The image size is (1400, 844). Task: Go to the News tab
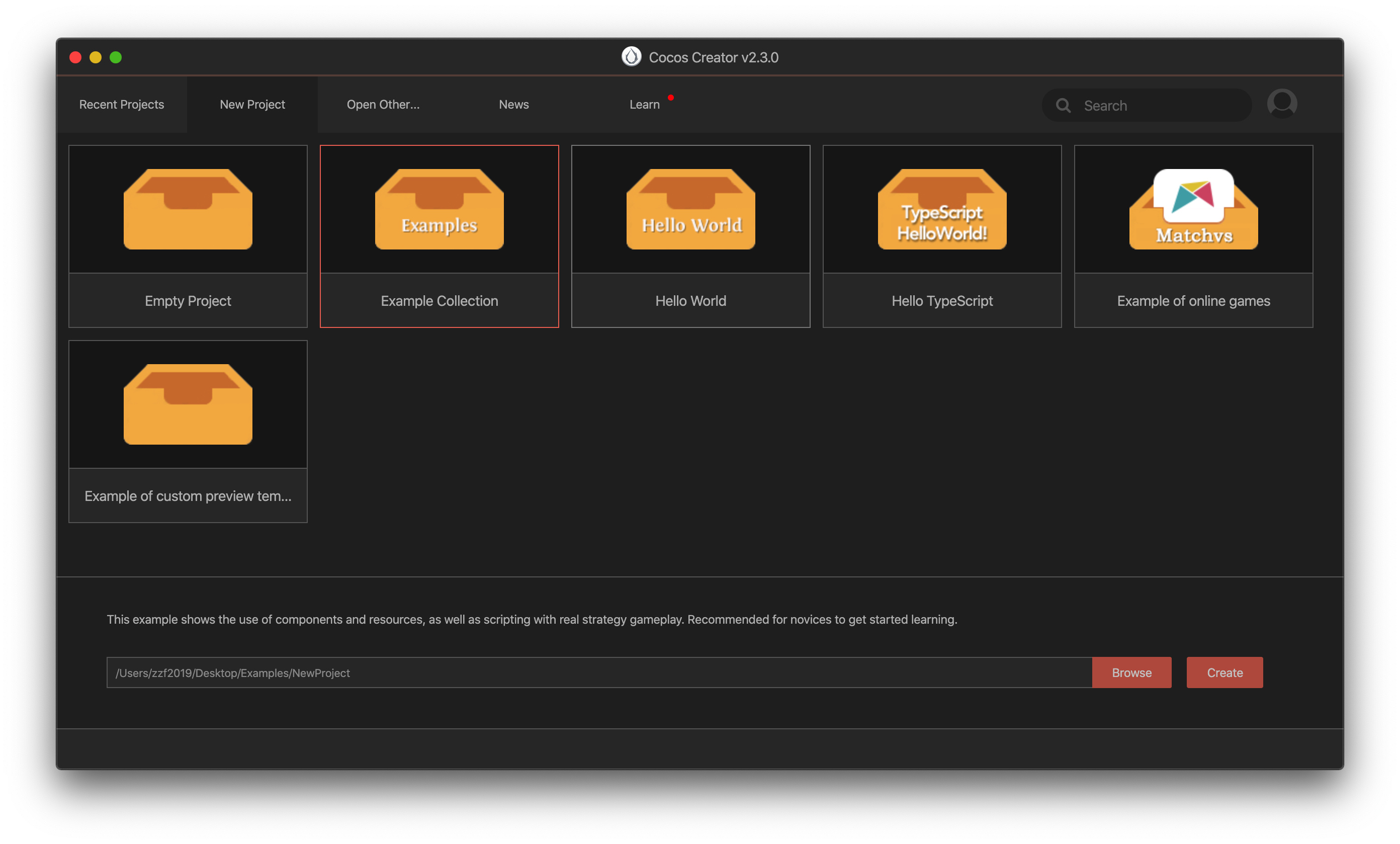click(x=513, y=105)
